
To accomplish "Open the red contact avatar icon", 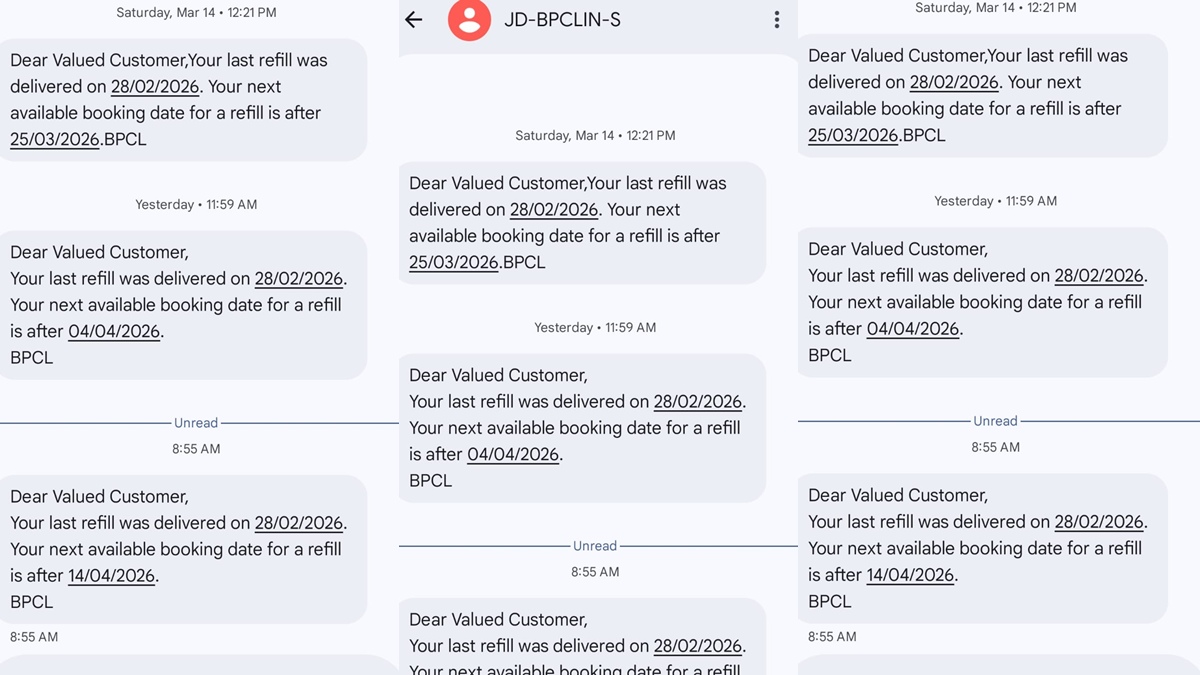I will [469, 20].
